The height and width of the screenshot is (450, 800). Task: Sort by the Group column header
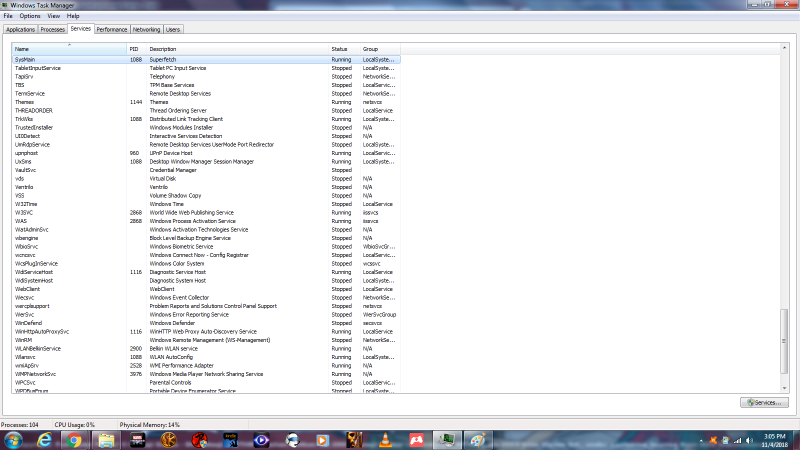click(x=380, y=49)
